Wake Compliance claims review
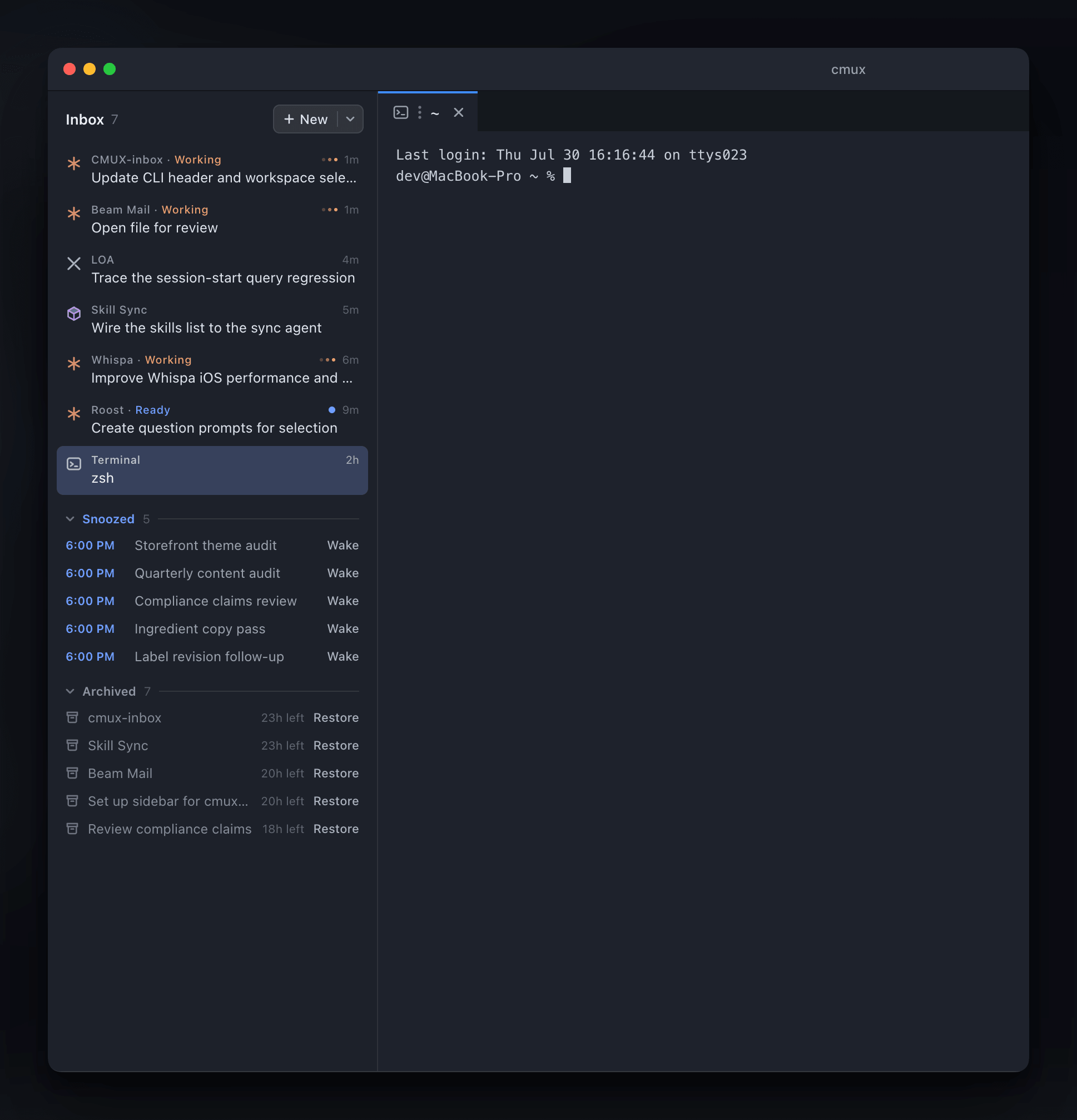Screen dimensions: 1077x1120 click(x=343, y=601)
